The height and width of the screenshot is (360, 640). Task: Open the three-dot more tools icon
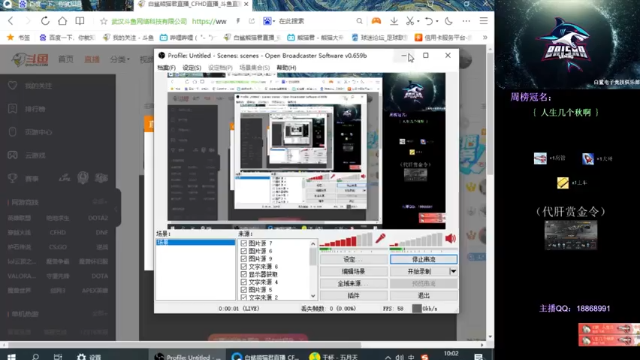(466, 21)
